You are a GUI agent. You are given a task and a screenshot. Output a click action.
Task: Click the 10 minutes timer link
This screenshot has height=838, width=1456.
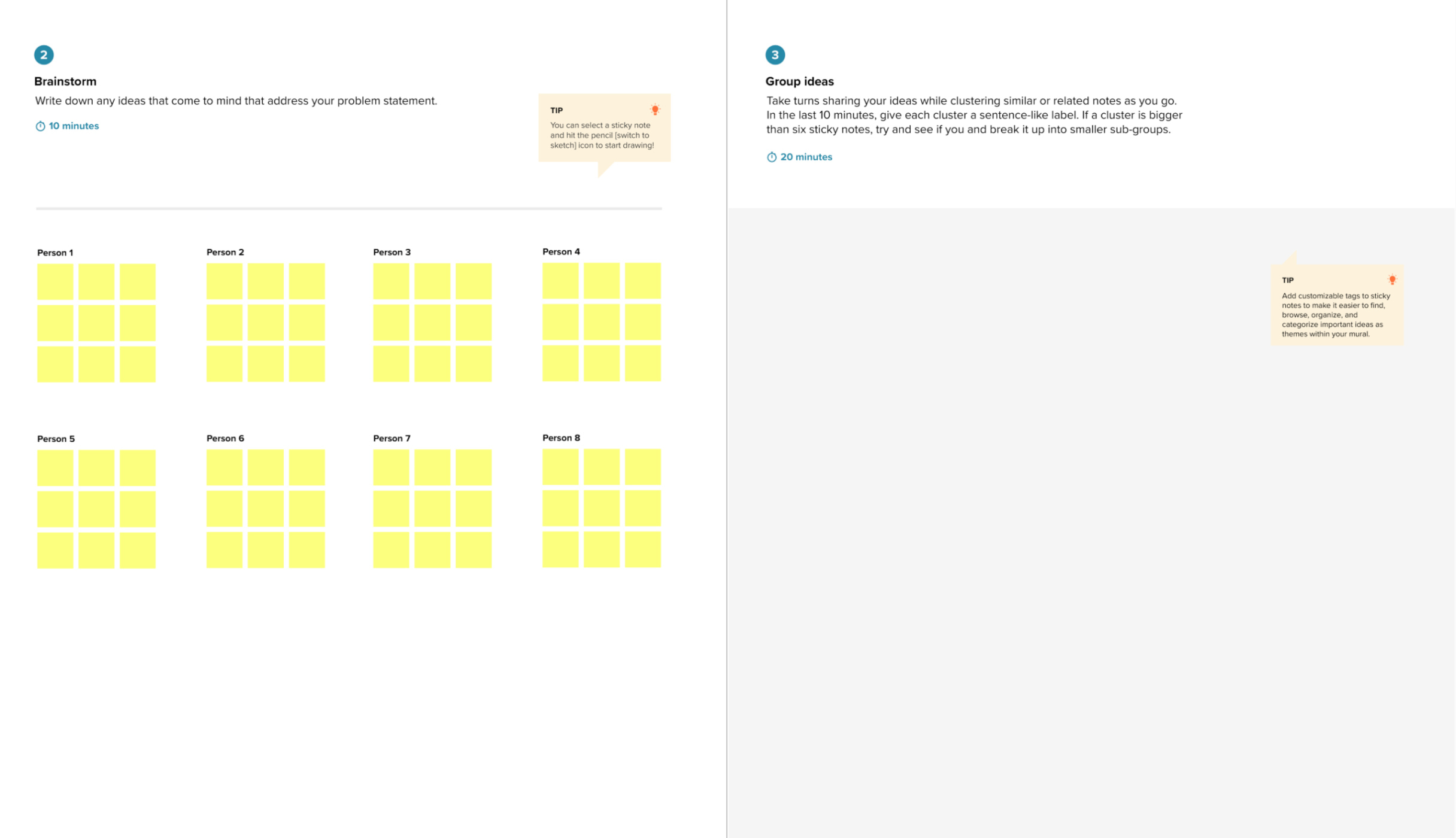click(x=66, y=125)
